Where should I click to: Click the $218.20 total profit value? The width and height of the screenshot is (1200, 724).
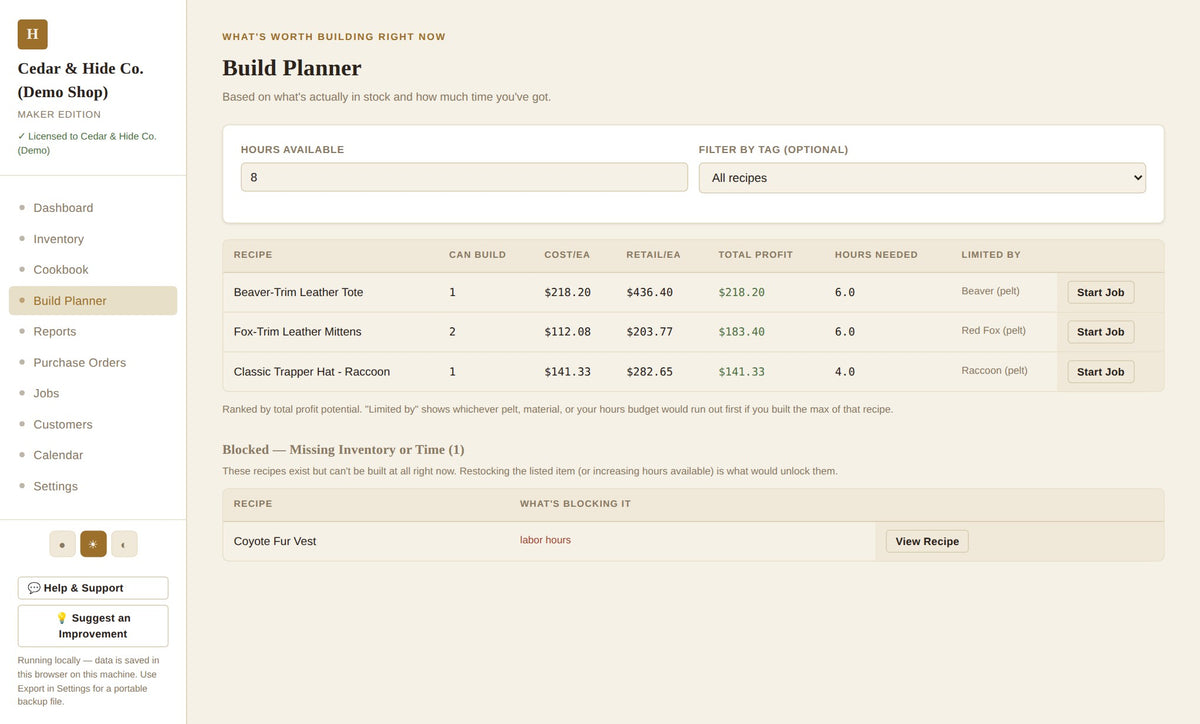[741, 292]
